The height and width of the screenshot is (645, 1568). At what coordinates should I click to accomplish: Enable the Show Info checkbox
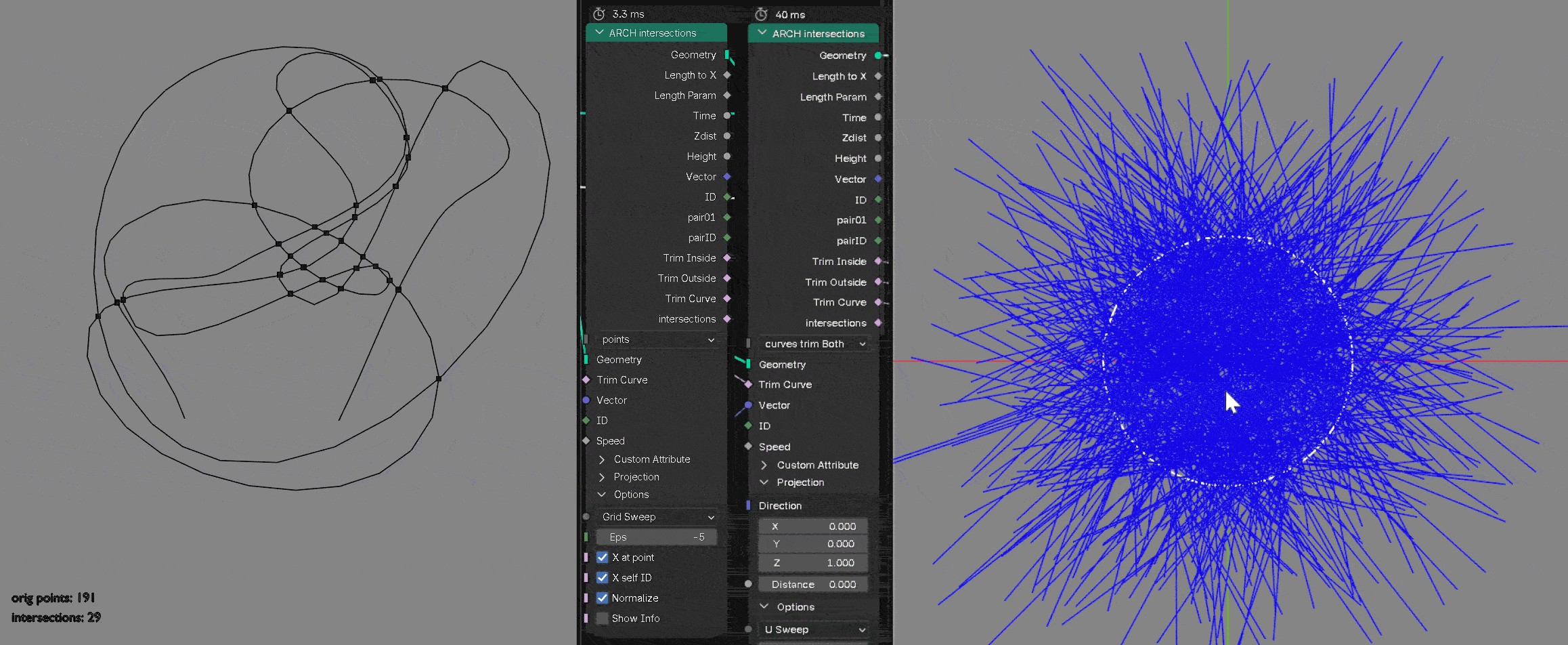602,618
